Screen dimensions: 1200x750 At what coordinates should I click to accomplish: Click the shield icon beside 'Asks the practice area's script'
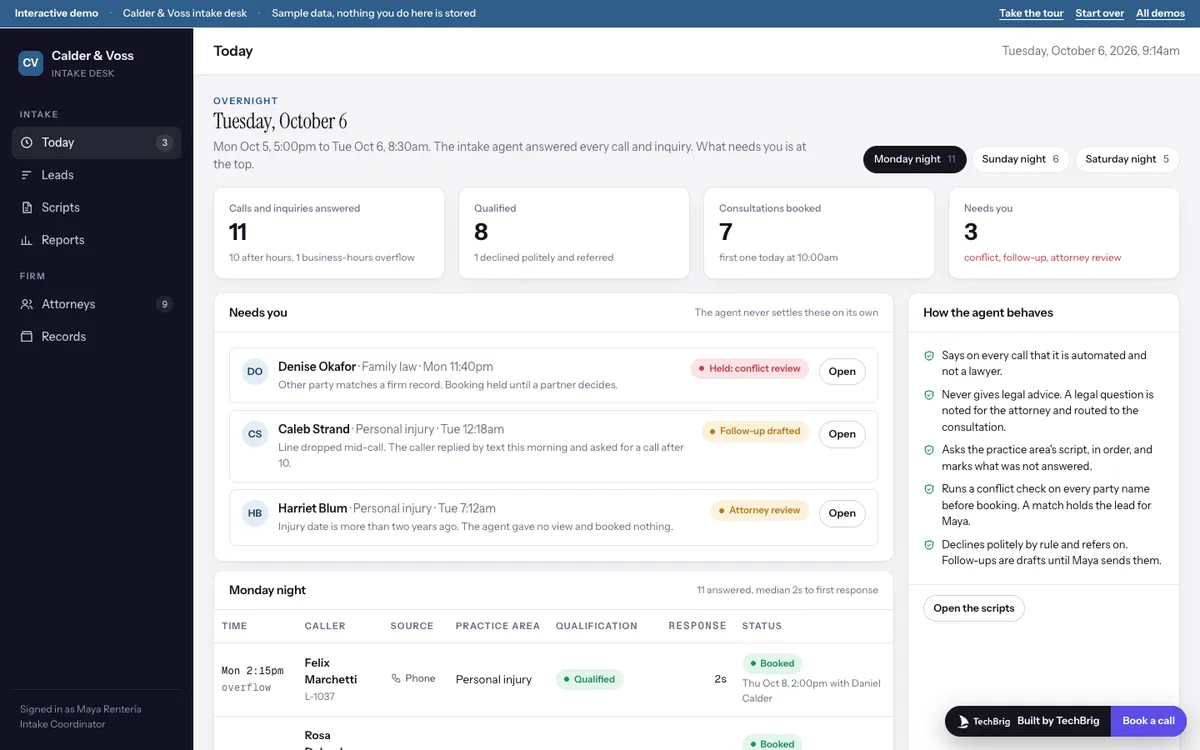point(929,450)
